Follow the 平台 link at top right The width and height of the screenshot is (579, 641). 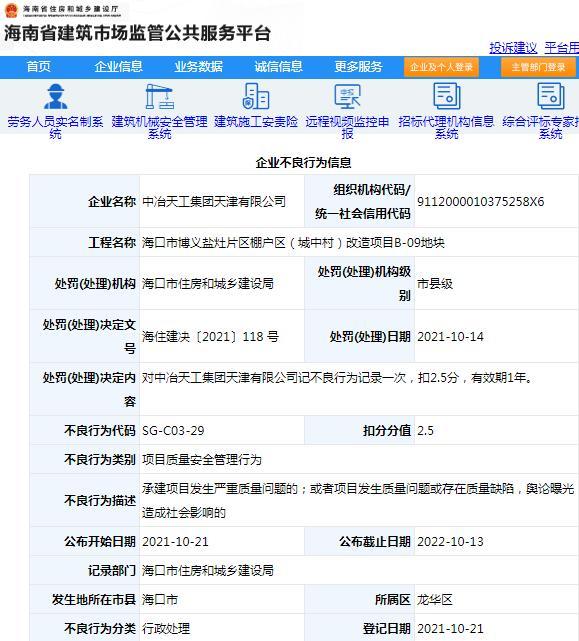click(x=562, y=48)
